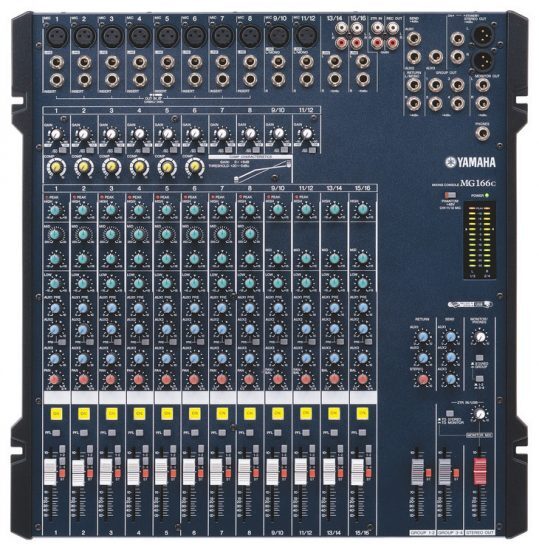Image resolution: width=539 pixels, height=550 pixels.
Task: Click the Group 1-2 fader cap
Action: point(417,472)
